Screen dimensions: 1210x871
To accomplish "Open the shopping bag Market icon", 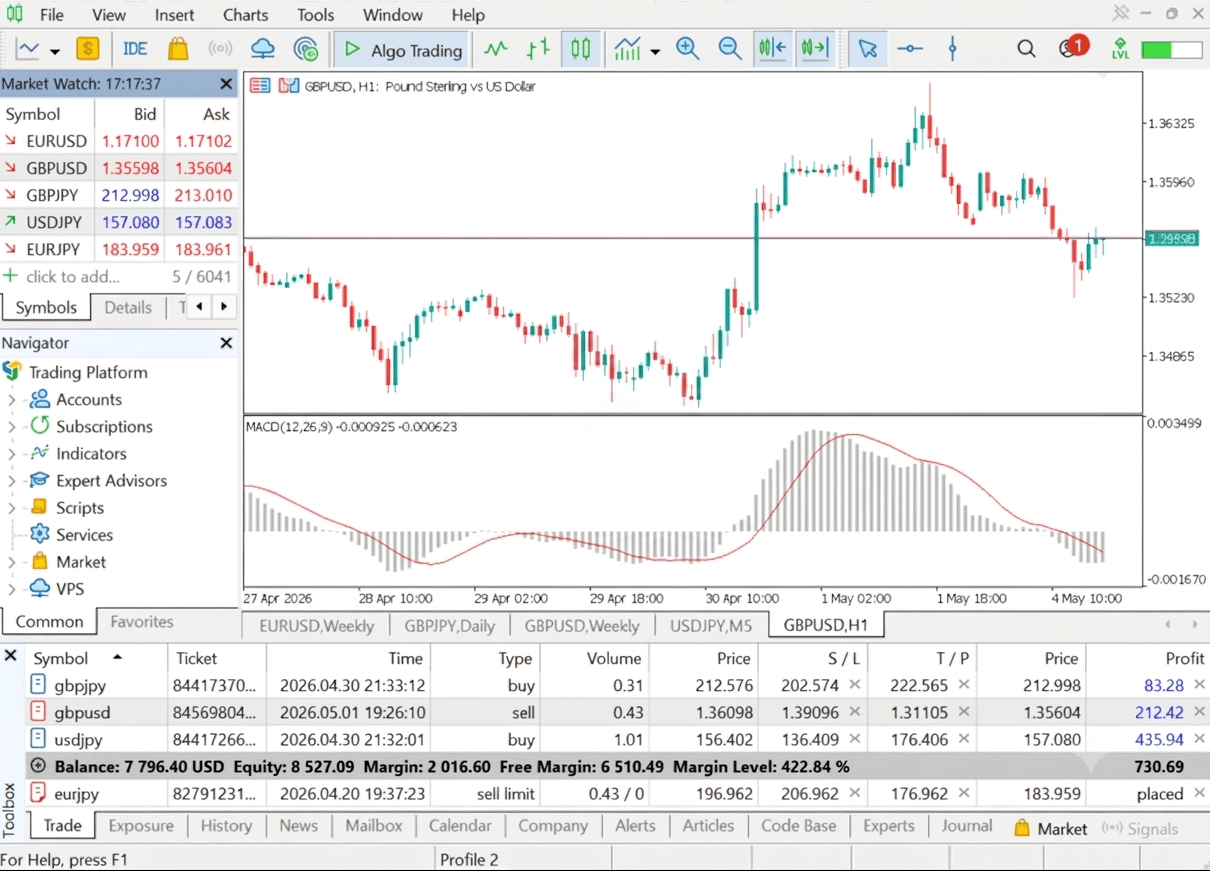I will [178, 49].
